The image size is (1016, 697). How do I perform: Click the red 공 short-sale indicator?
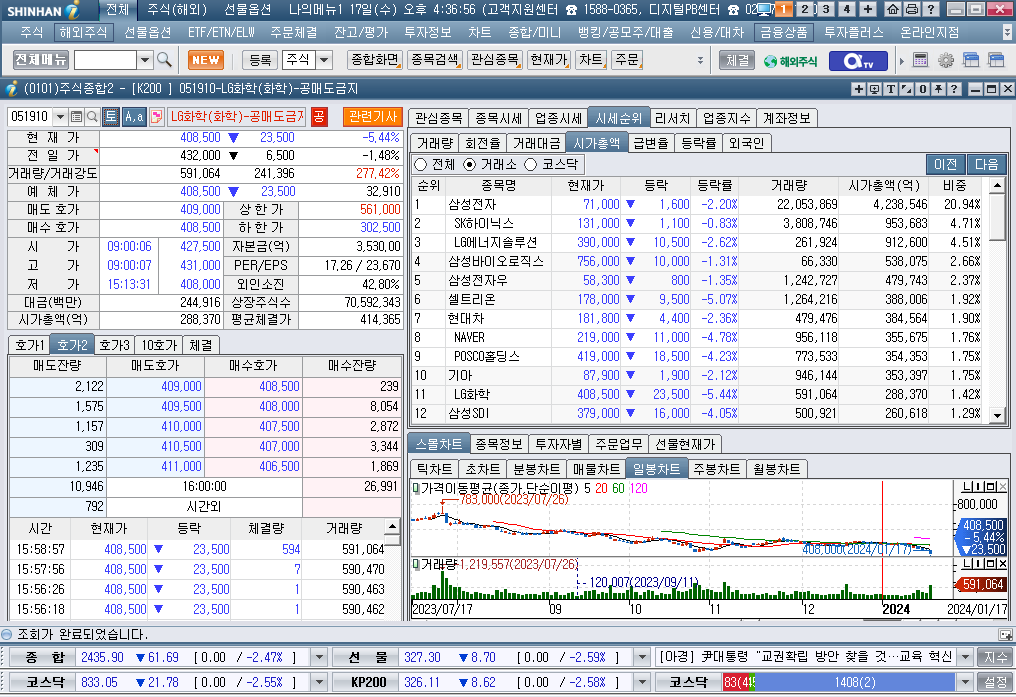319,117
